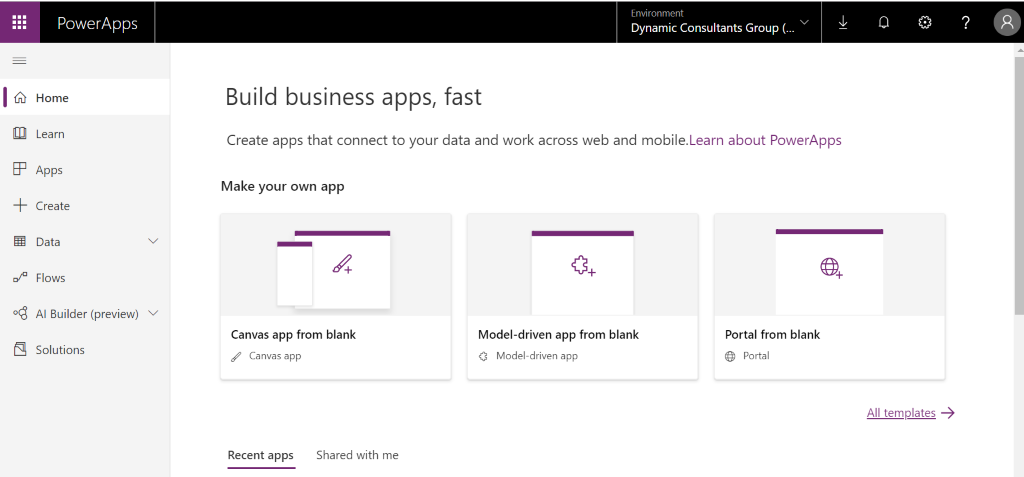Open Apps in the left navigation
The height and width of the screenshot is (477, 1024).
(85, 169)
